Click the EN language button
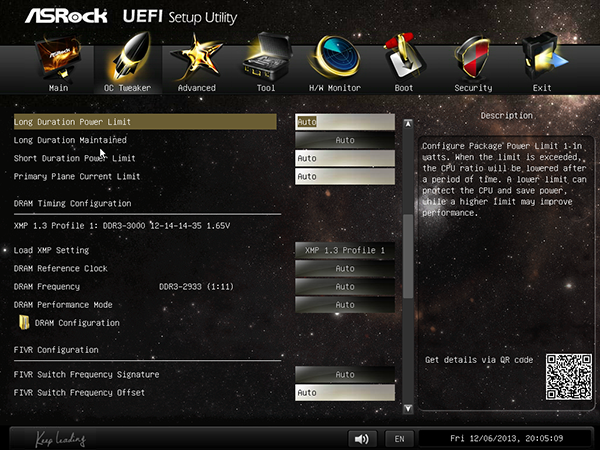 pyautogui.click(x=399, y=439)
